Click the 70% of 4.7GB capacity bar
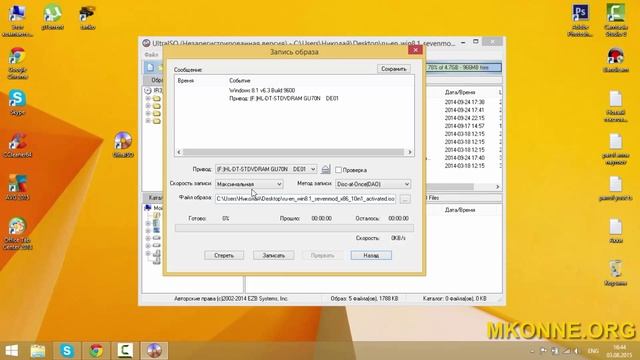The height and width of the screenshot is (360, 640). [x=464, y=68]
